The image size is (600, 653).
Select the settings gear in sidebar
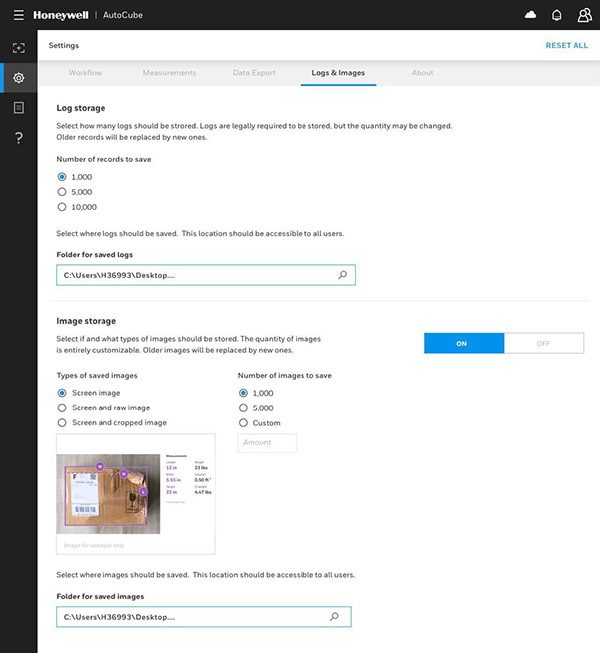point(19,78)
